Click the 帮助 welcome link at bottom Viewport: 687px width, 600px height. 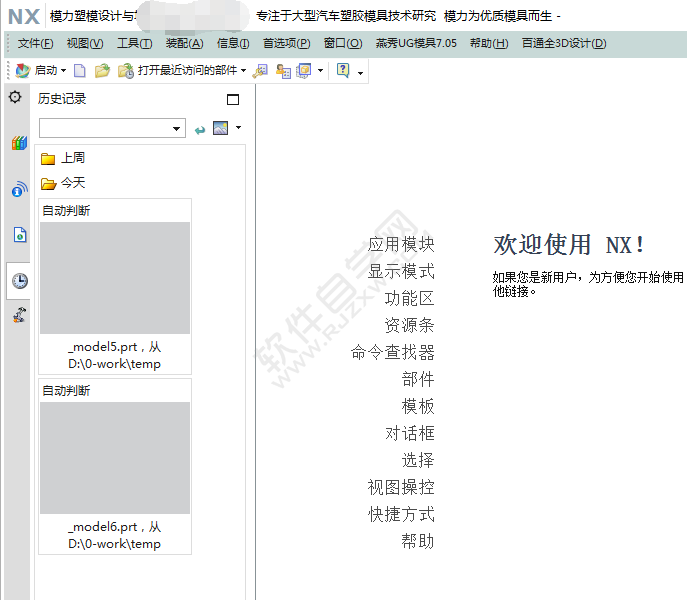pyautogui.click(x=418, y=541)
